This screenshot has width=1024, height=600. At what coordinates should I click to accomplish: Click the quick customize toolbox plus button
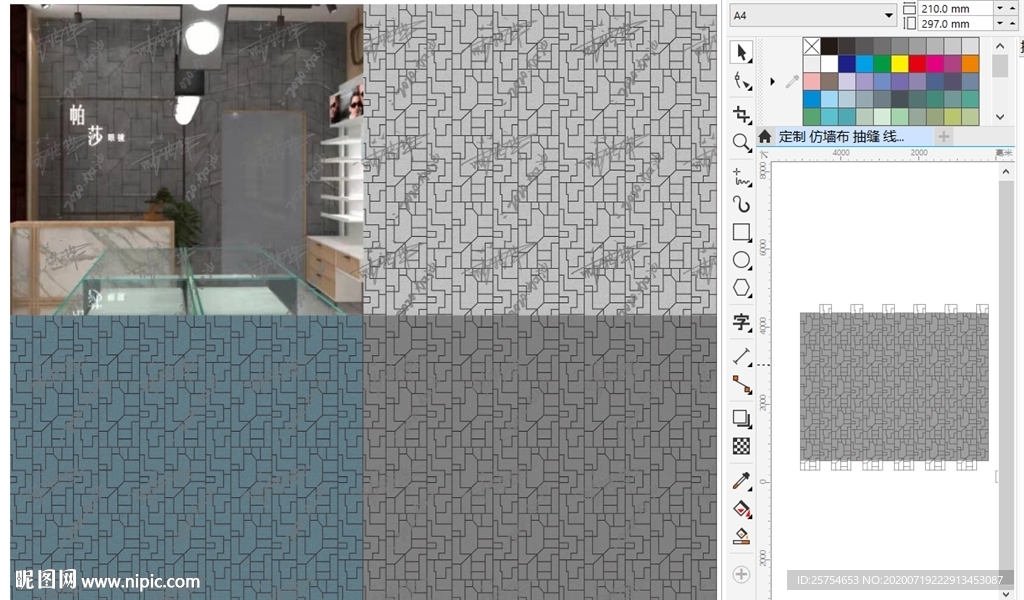[x=741, y=574]
